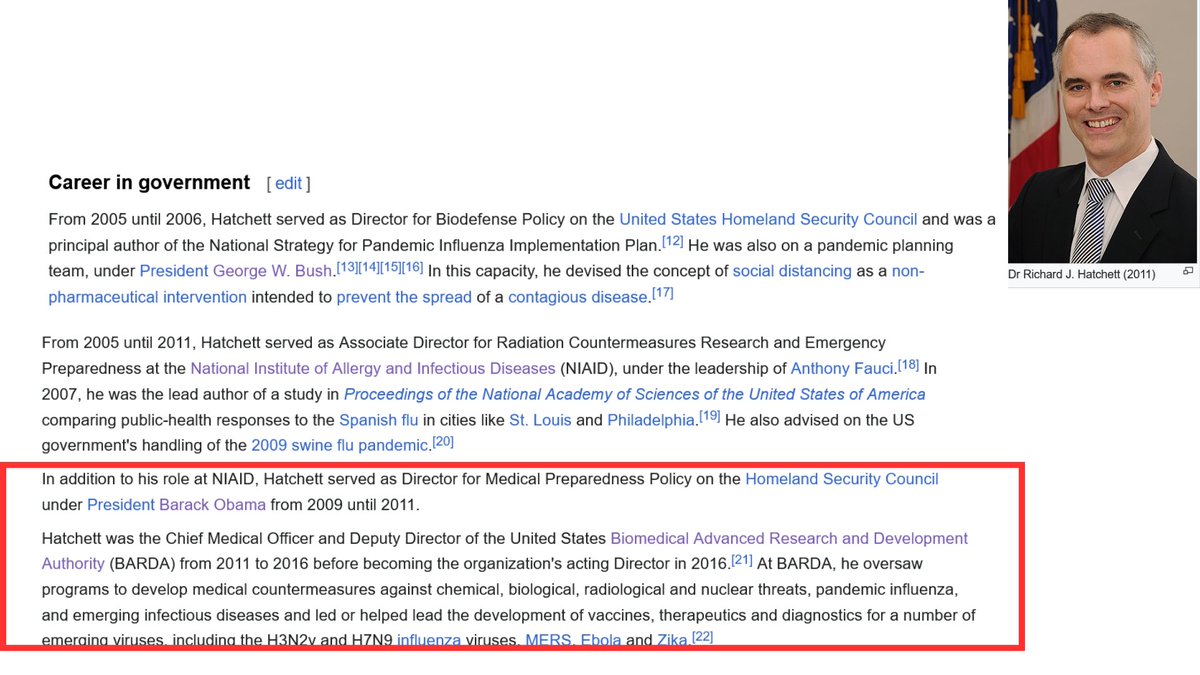
Task: Click the edit link beside Career in government
Action: click(288, 183)
